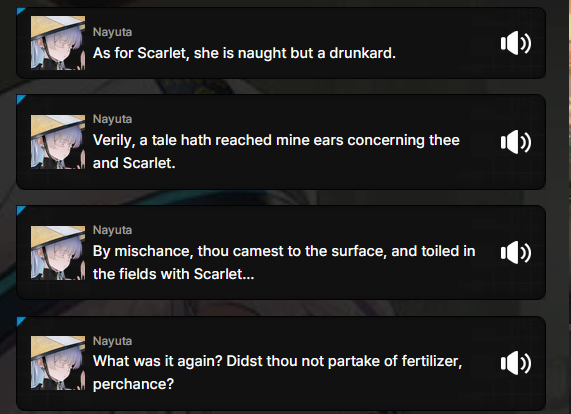Select the 'concerning thee and Scarlet' dialogue text
Screen dimensions: 571x414
point(276,151)
